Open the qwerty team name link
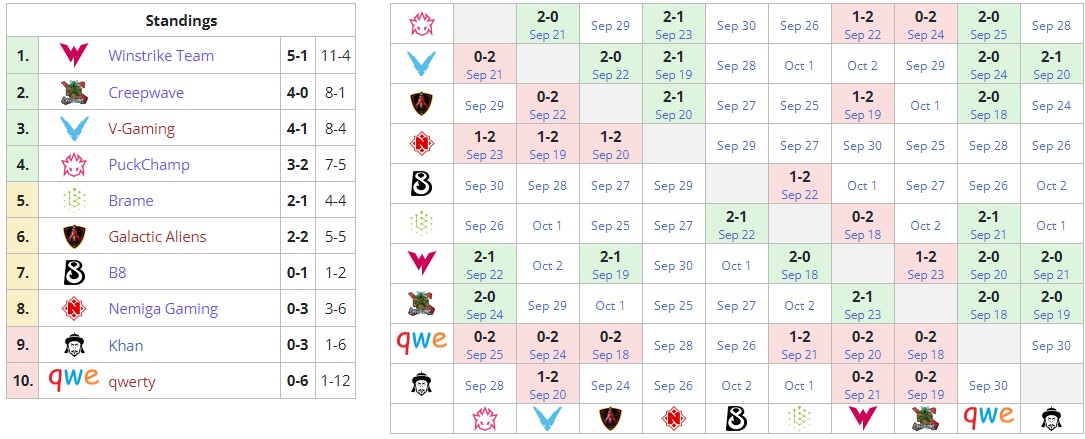The image size is (1085, 439). [x=132, y=382]
